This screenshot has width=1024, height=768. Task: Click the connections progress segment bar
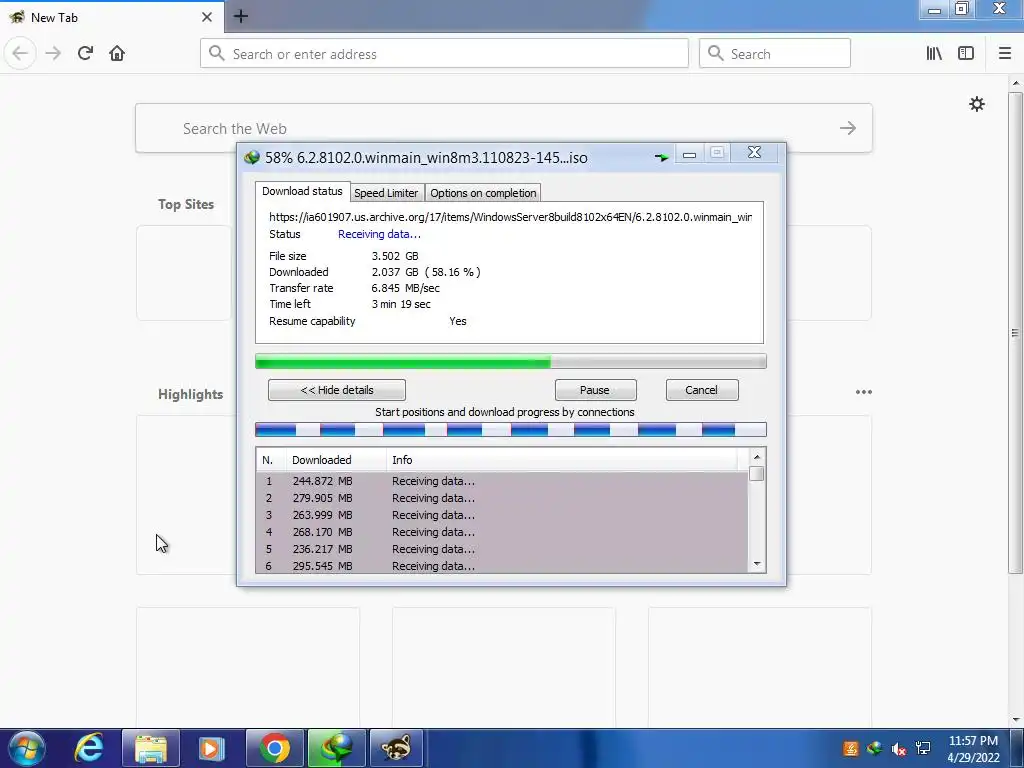coord(511,429)
